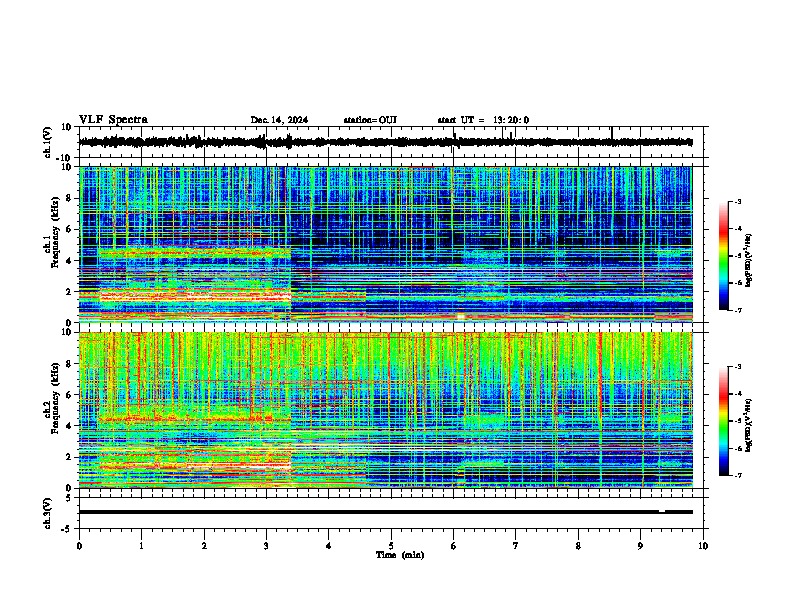Click the date "Dec. 14, 2024"
This screenshot has width=792, height=612.
click(x=279, y=120)
